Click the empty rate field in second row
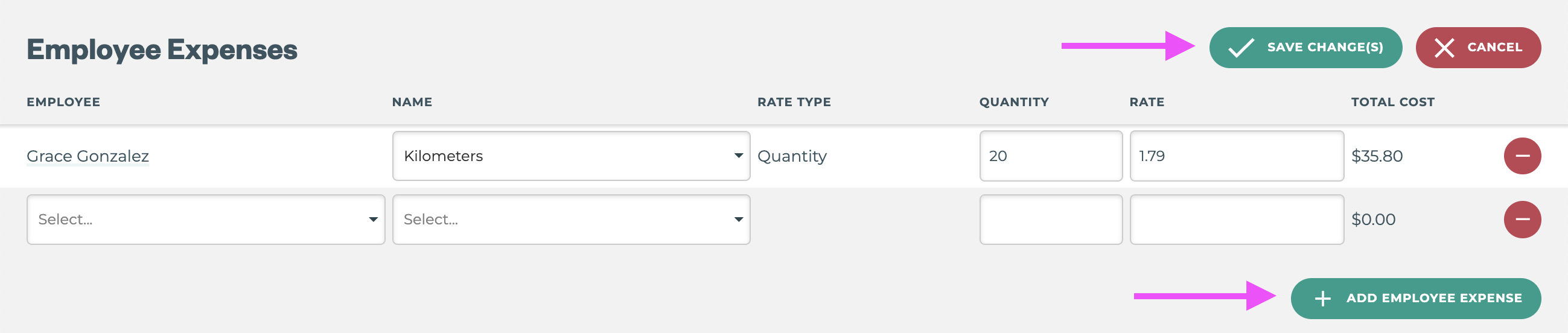The width and height of the screenshot is (1568, 333). point(1235,219)
